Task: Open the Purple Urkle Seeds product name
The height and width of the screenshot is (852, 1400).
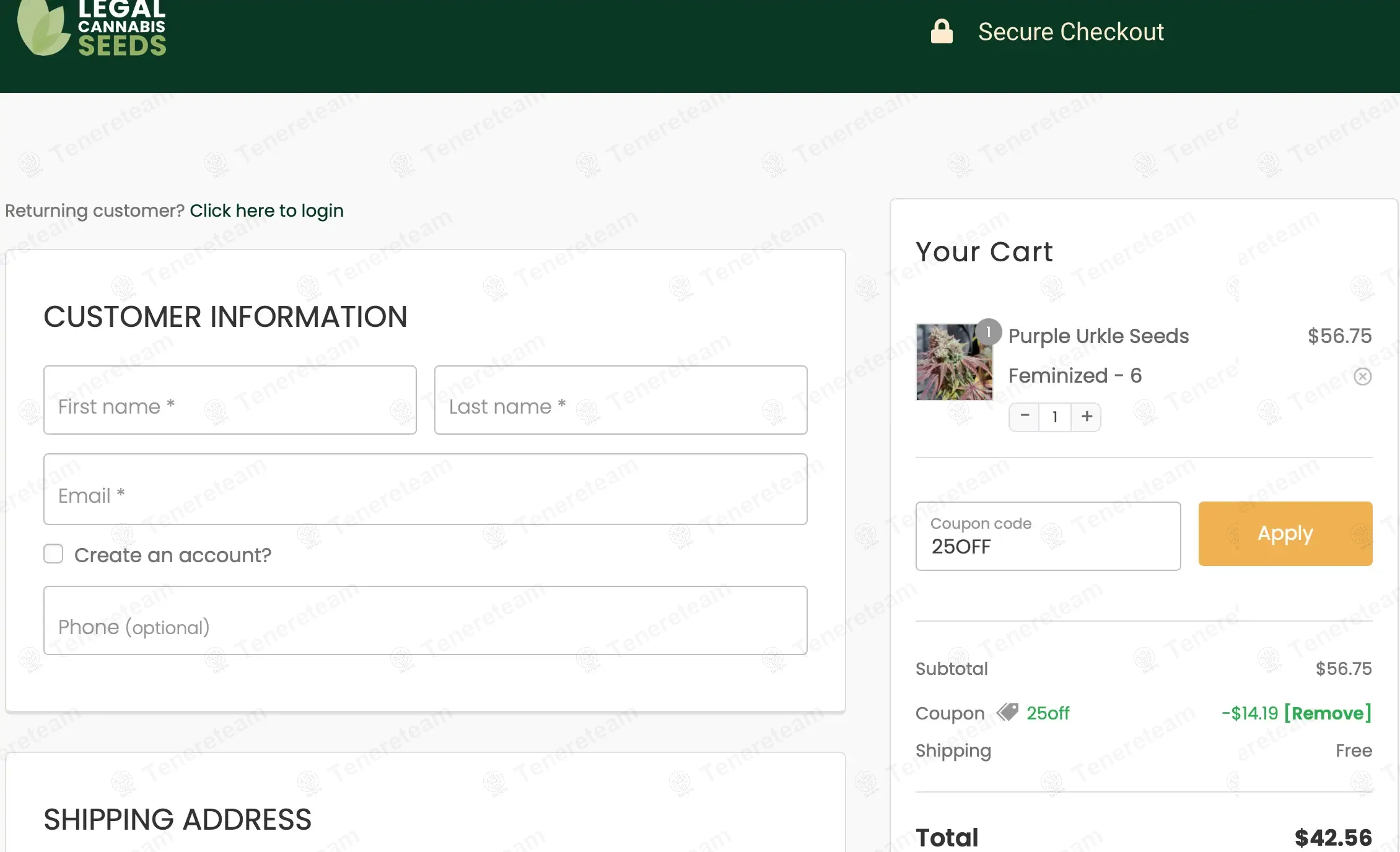Action: click(x=1098, y=336)
